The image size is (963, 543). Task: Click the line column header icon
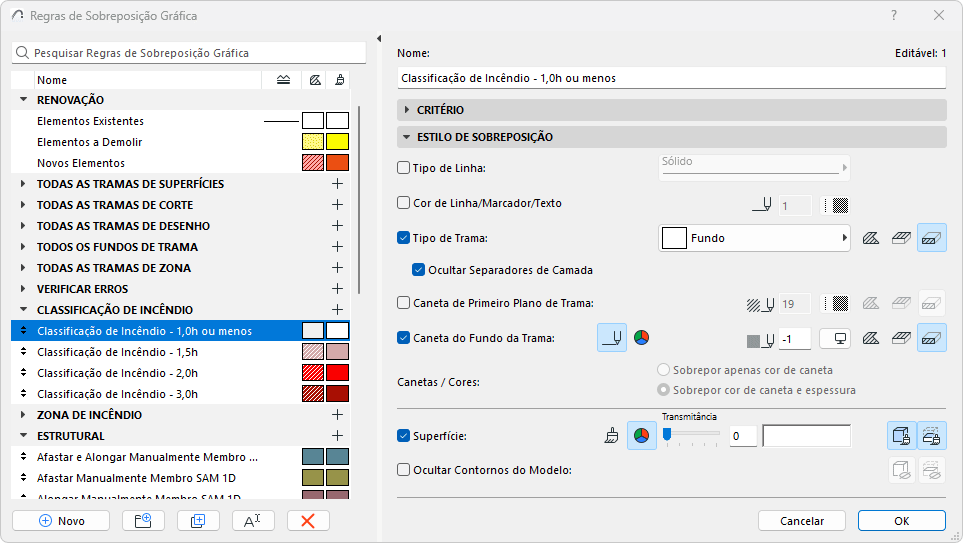click(x=283, y=80)
